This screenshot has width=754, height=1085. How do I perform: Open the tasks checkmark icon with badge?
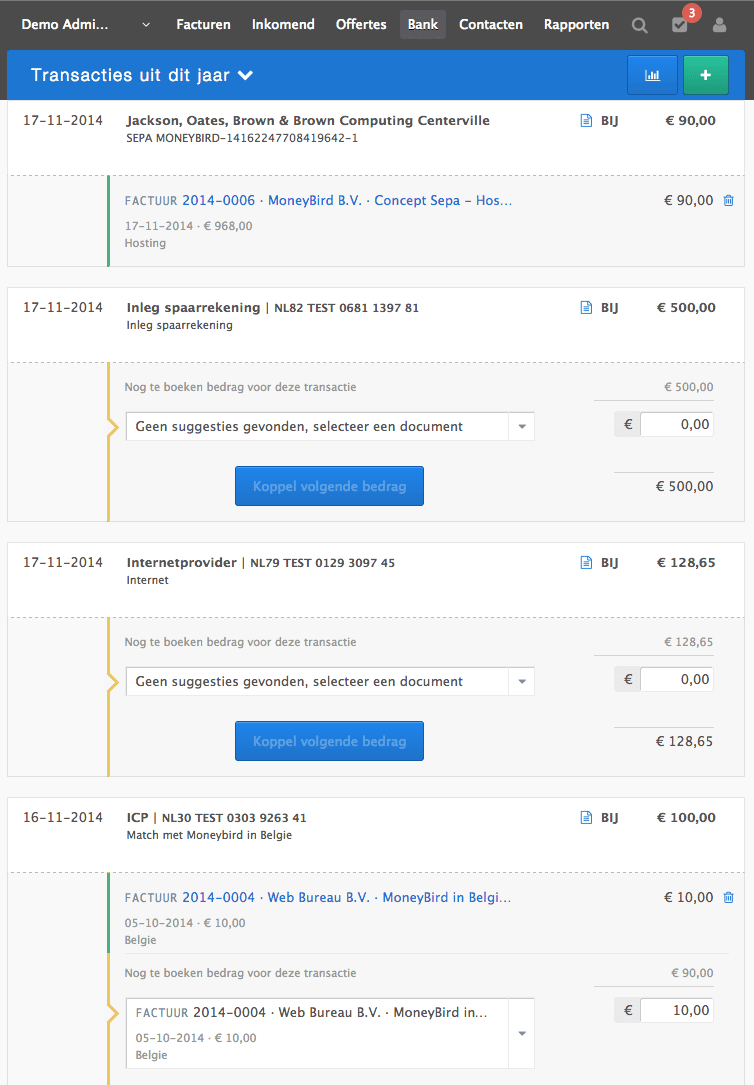[x=680, y=25]
